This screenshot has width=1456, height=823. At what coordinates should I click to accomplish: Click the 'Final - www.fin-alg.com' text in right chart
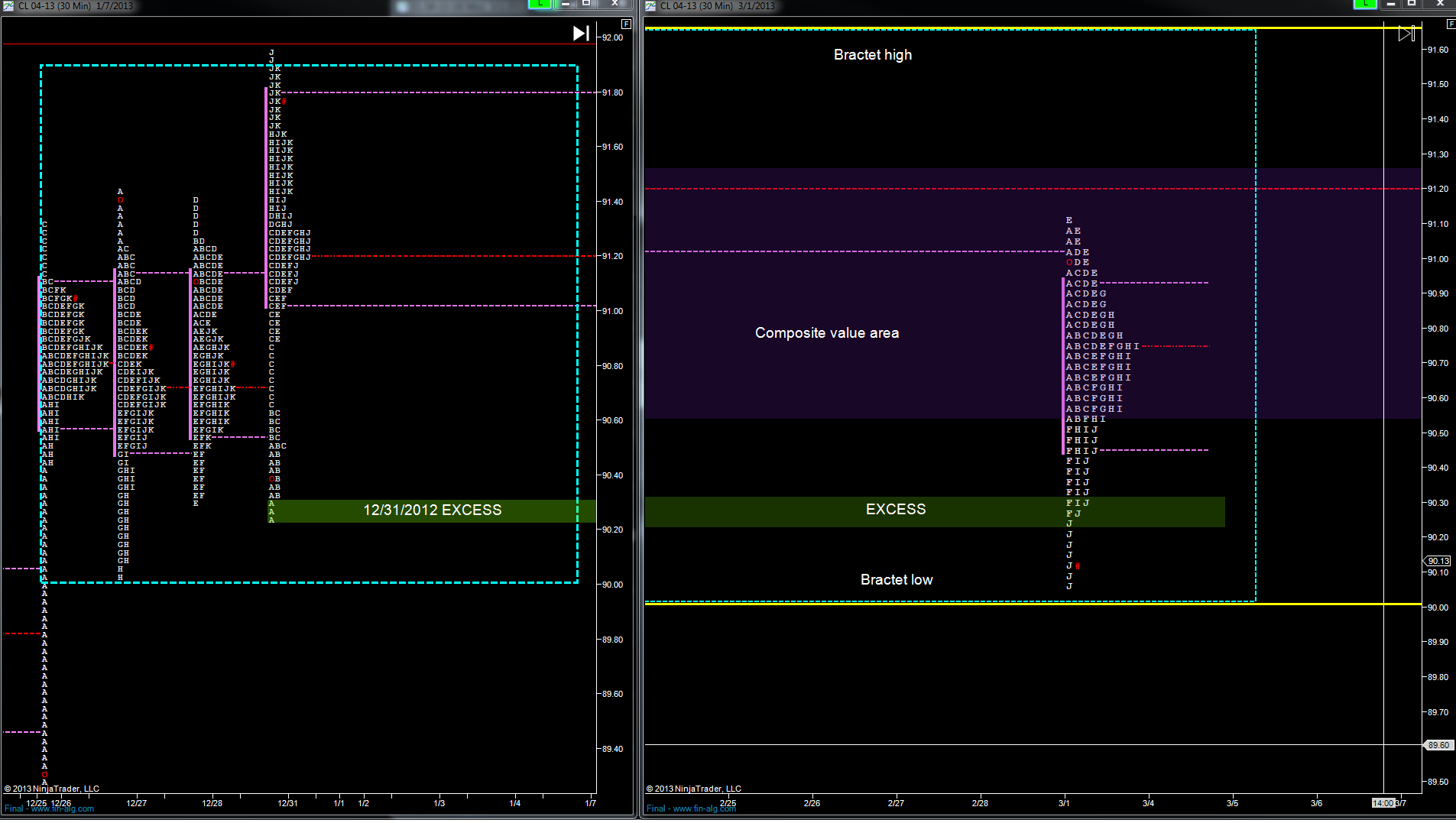tap(692, 809)
